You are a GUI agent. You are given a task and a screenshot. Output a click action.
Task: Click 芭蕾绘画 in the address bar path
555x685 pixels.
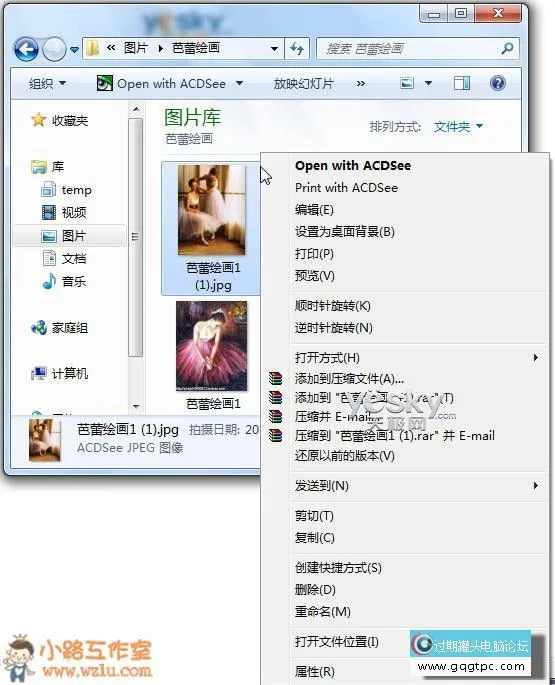pos(196,48)
